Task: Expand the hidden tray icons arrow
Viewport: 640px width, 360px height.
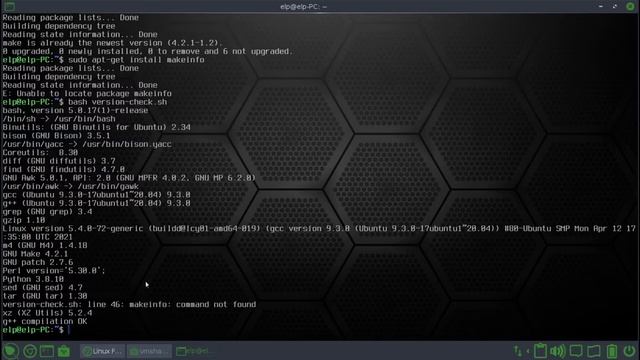Action: point(528,351)
